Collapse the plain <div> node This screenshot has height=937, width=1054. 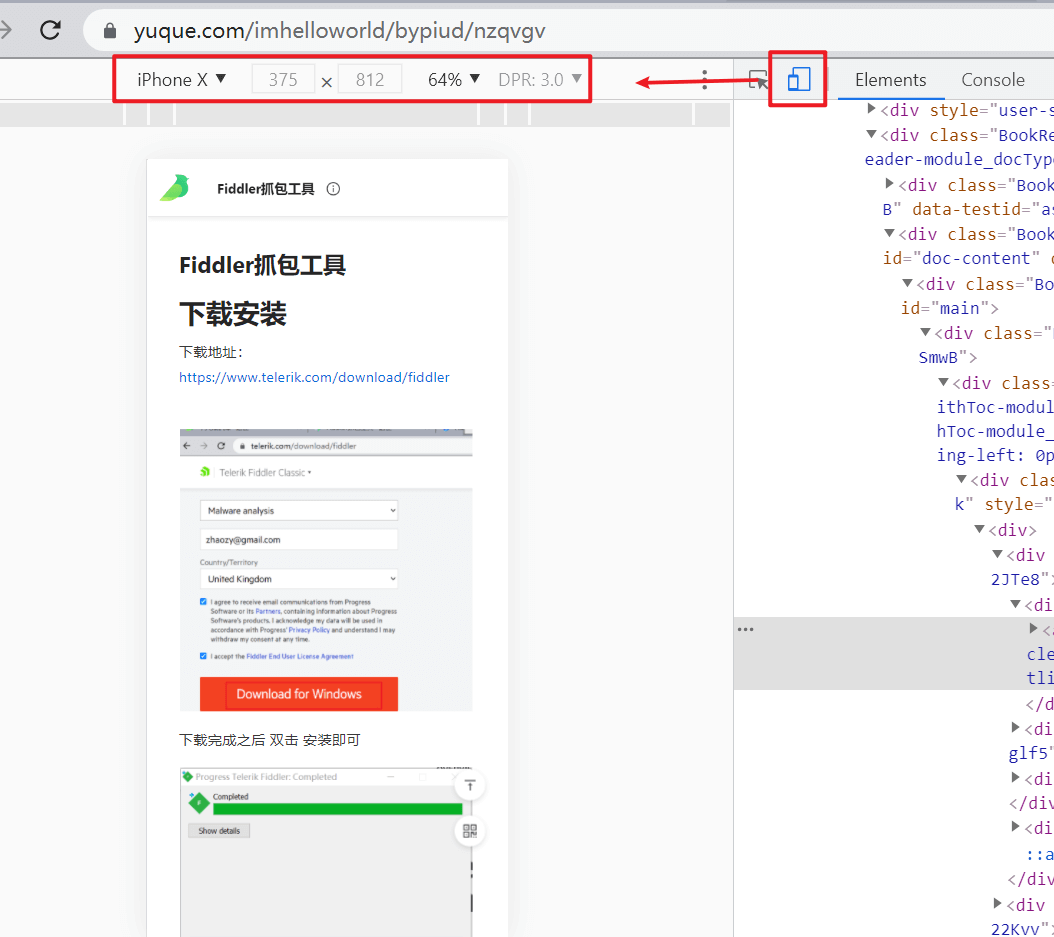pos(980,529)
